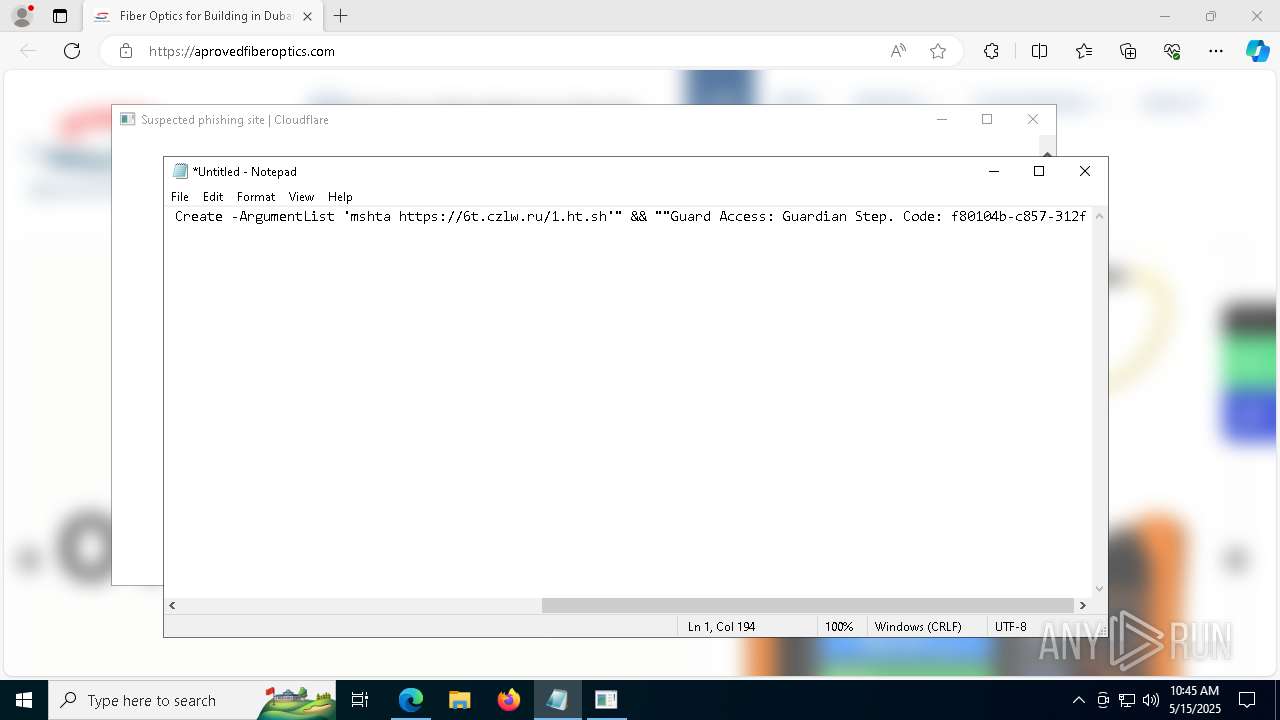The image size is (1280, 720).
Task: Open the taskbar clock and date
Action: pyautogui.click(x=1195, y=700)
